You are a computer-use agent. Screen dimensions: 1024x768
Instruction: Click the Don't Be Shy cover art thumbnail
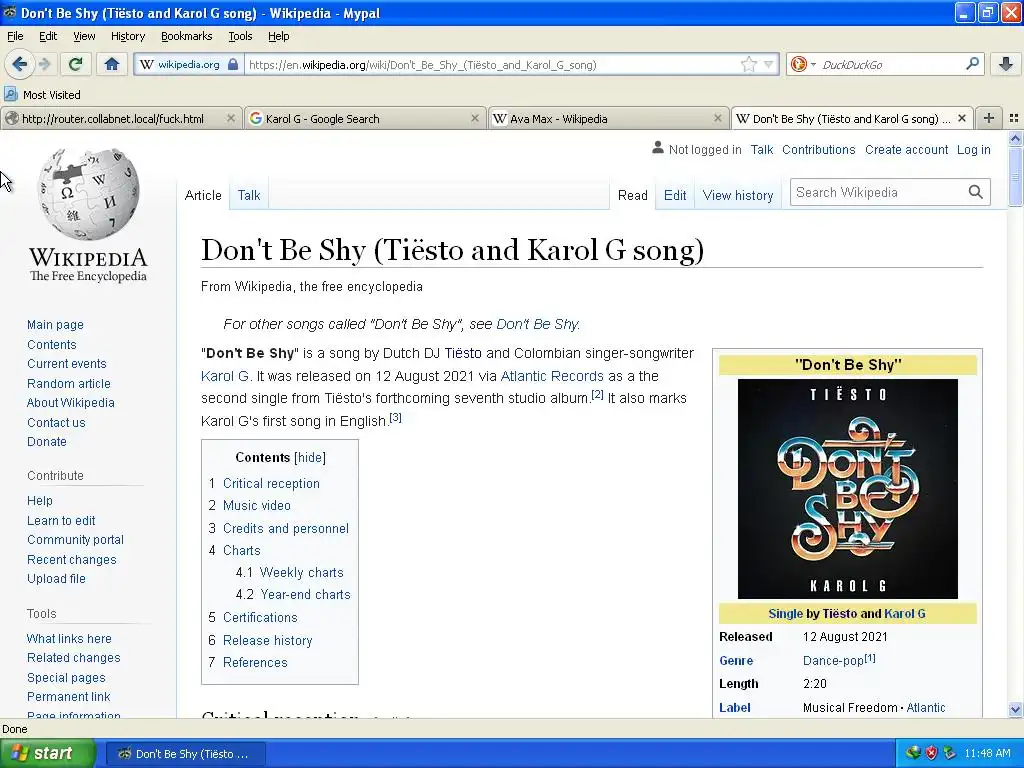pyautogui.click(x=848, y=488)
